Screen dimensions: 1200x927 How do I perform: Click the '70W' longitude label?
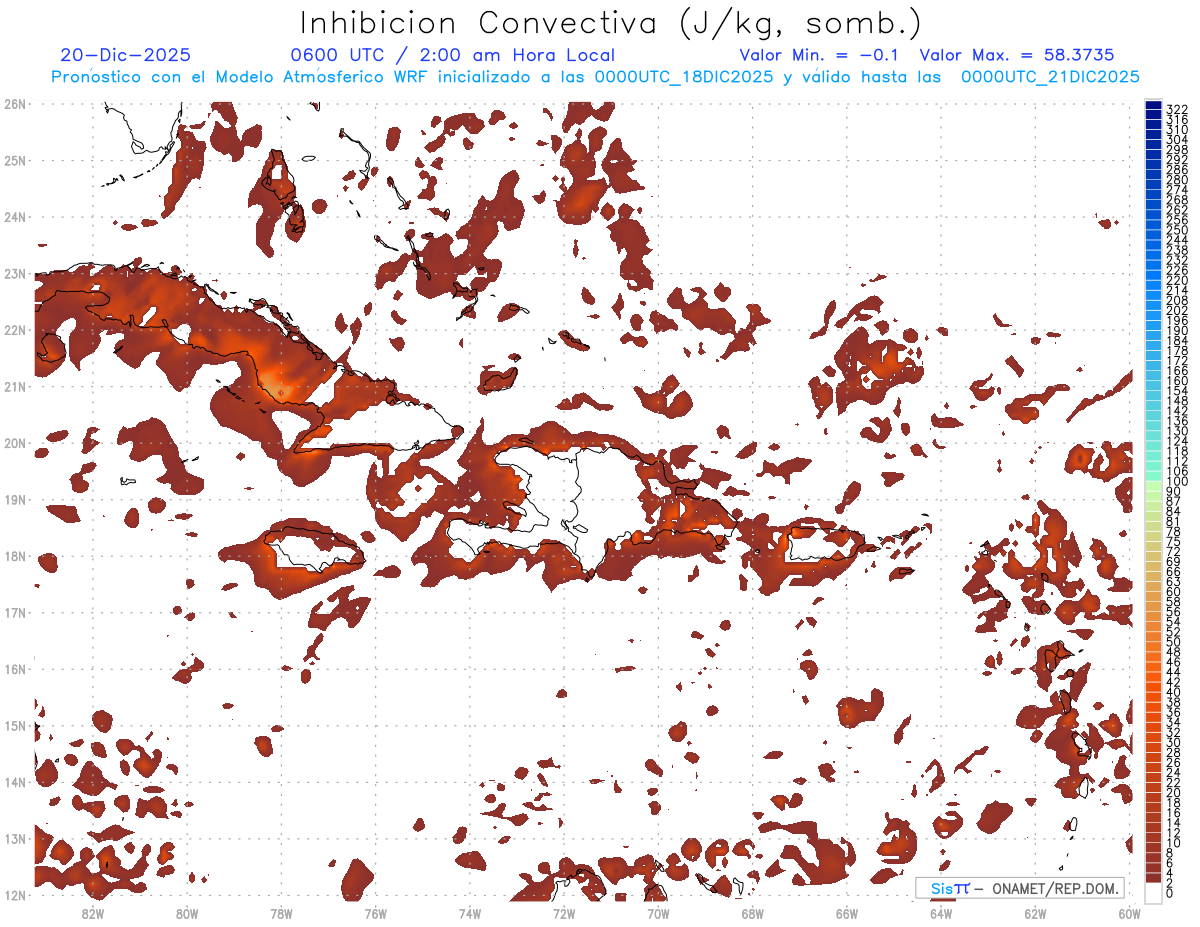click(658, 913)
